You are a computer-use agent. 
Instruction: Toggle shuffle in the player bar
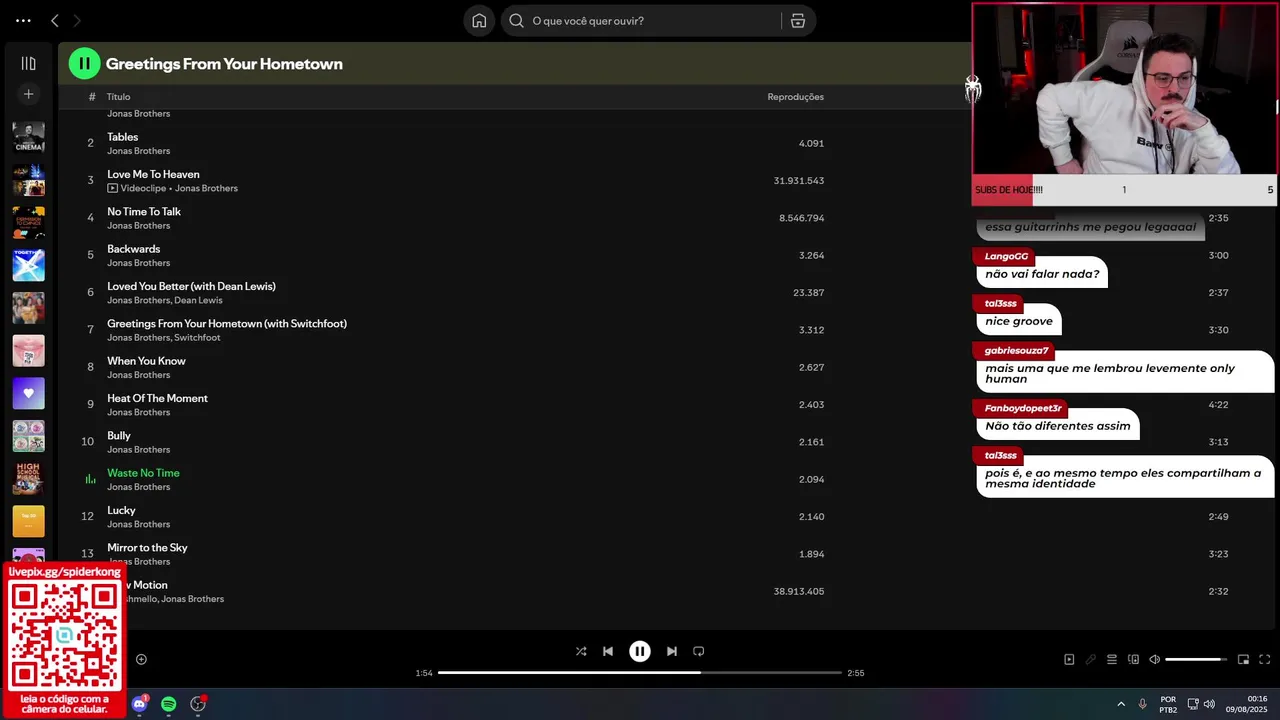coord(581,651)
